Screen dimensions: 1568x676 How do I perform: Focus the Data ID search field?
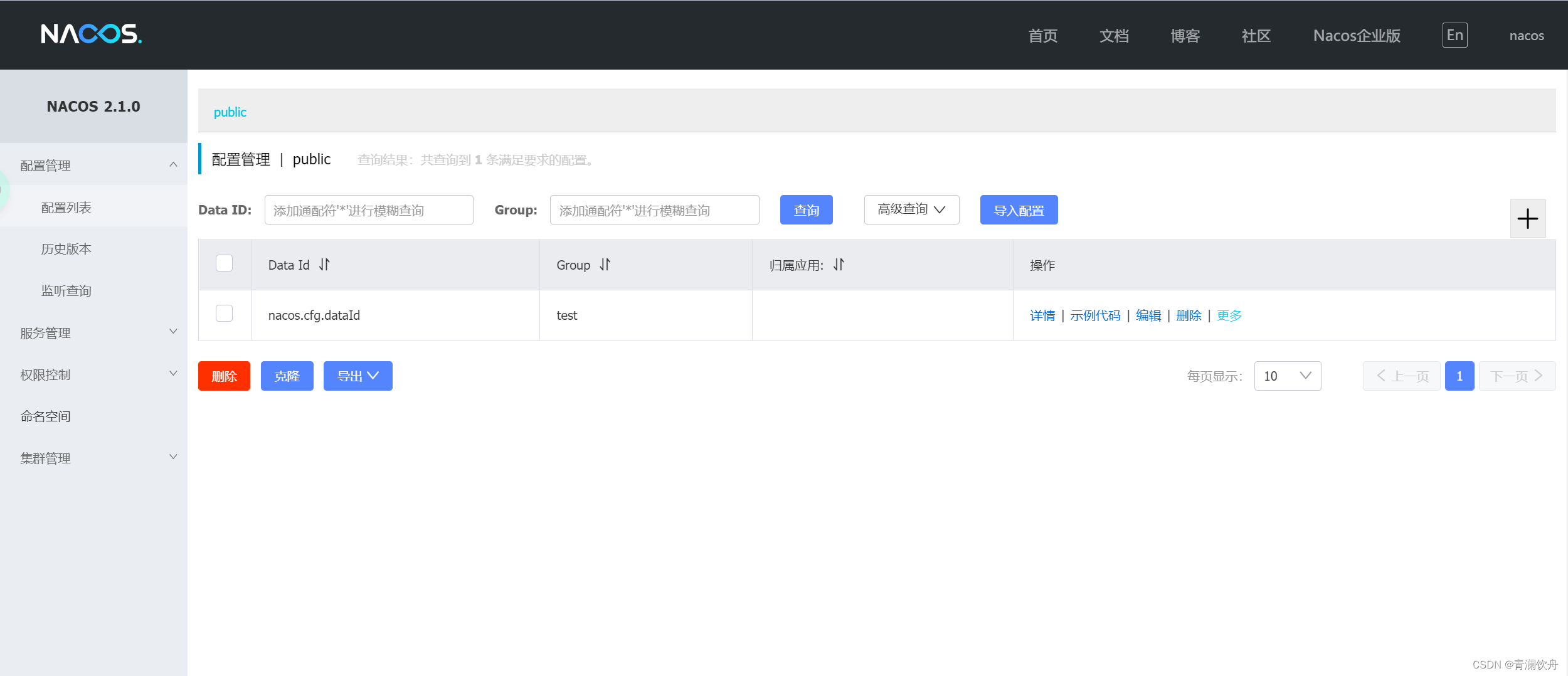369,209
